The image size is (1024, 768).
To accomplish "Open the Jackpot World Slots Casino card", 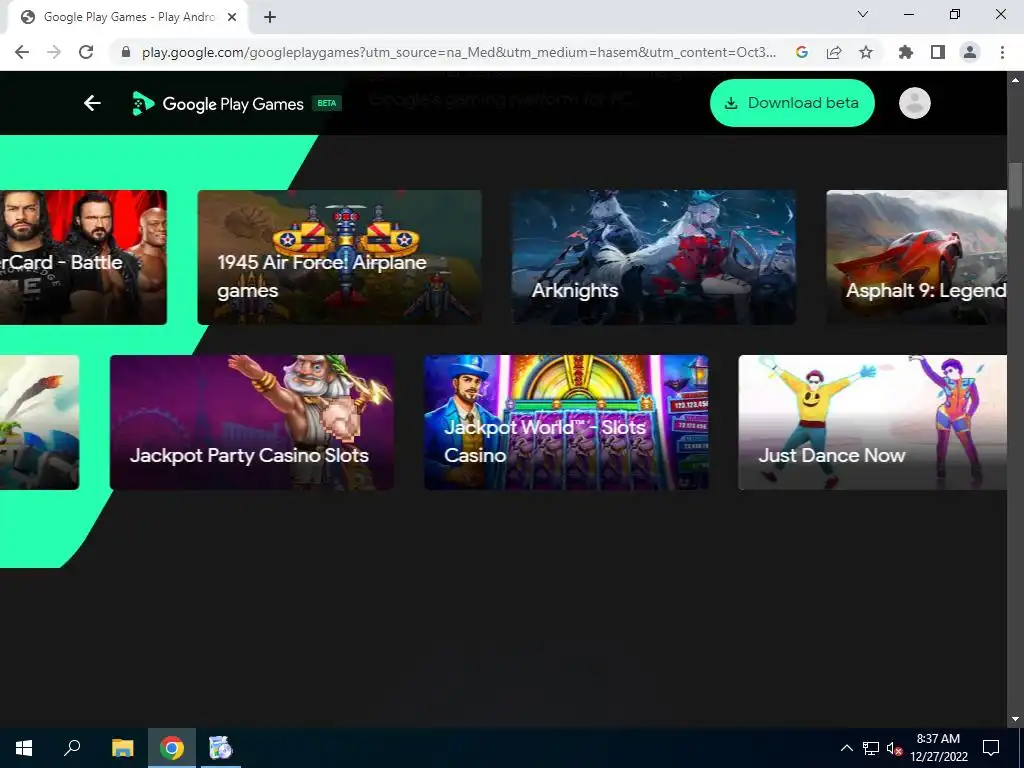I will pos(566,423).
